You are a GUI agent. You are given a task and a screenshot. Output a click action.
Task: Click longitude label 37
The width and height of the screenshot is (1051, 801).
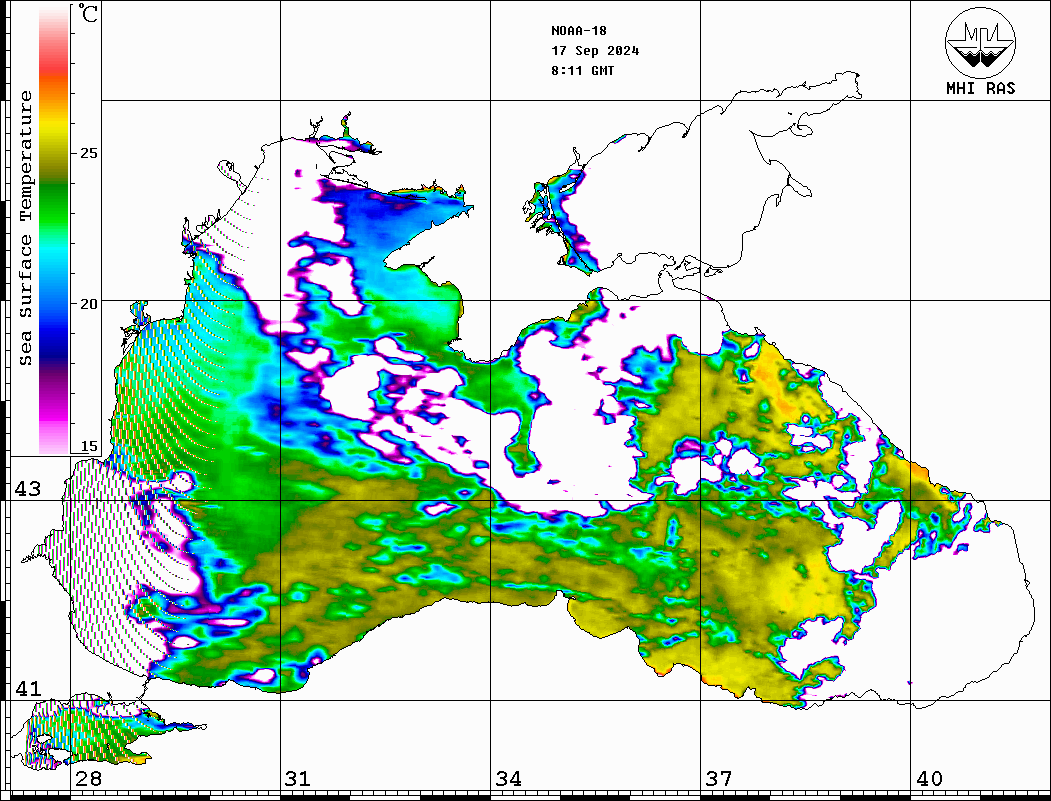(719, 778)
